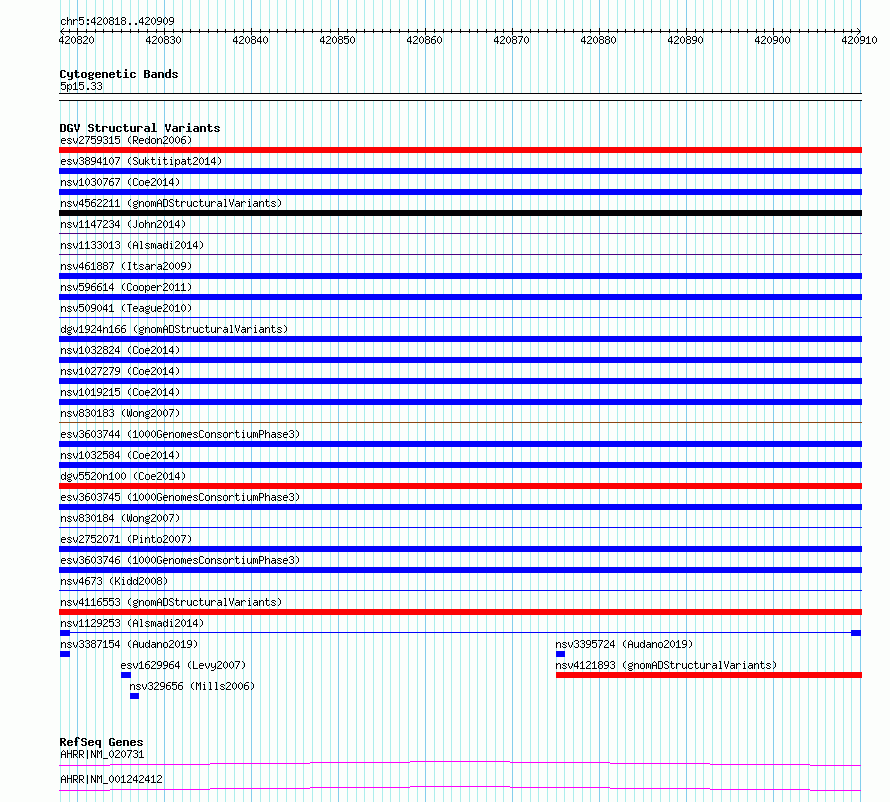The width and height of the screenshot is (890, 802).
Task: Click the nsv1133013 (Alsmadi2014) label
Action: tap(132, 245)
